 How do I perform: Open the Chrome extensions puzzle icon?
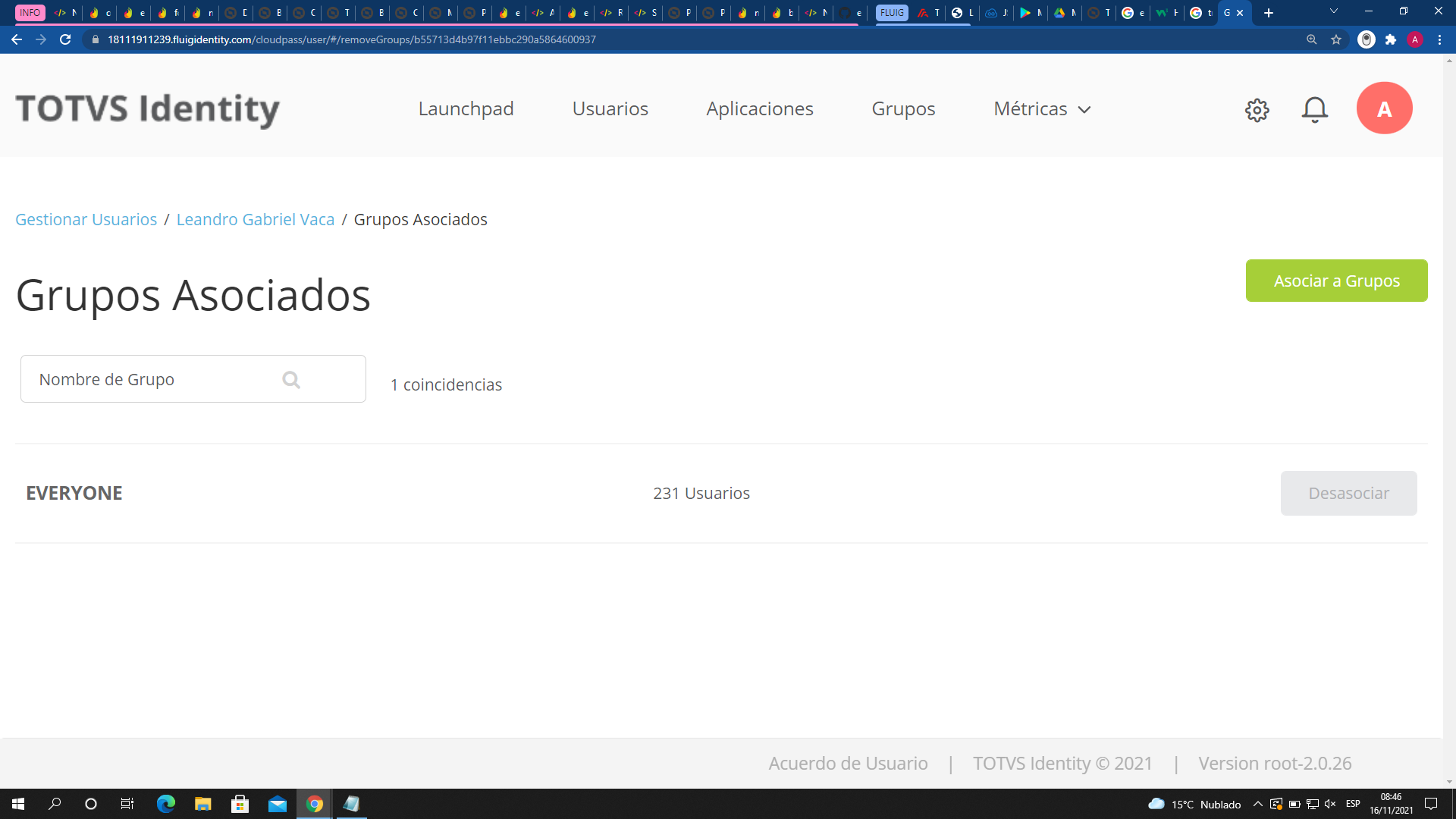point(1391,39)
